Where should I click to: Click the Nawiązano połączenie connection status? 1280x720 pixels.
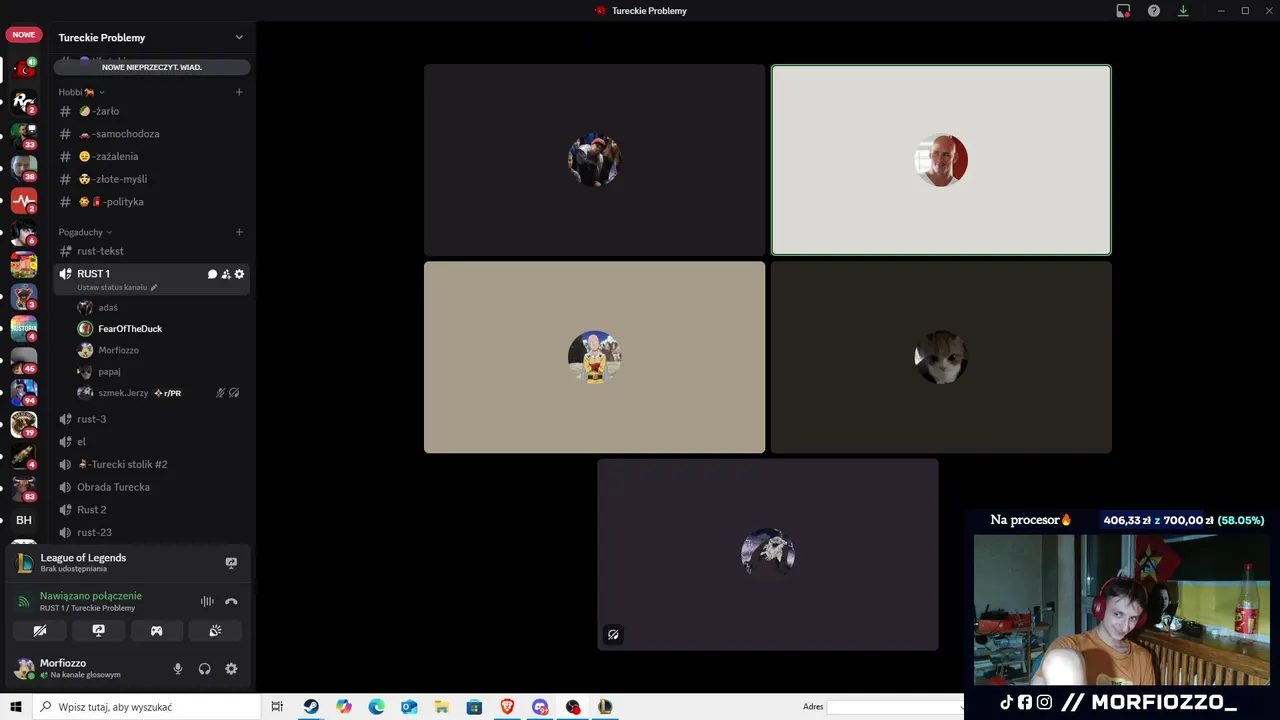point(91,596)
